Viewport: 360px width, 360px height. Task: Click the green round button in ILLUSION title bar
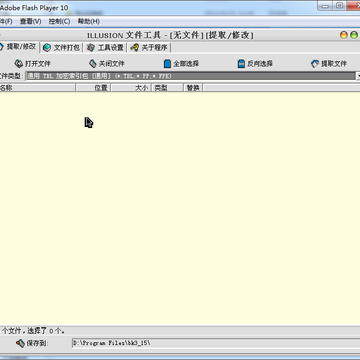354,35
